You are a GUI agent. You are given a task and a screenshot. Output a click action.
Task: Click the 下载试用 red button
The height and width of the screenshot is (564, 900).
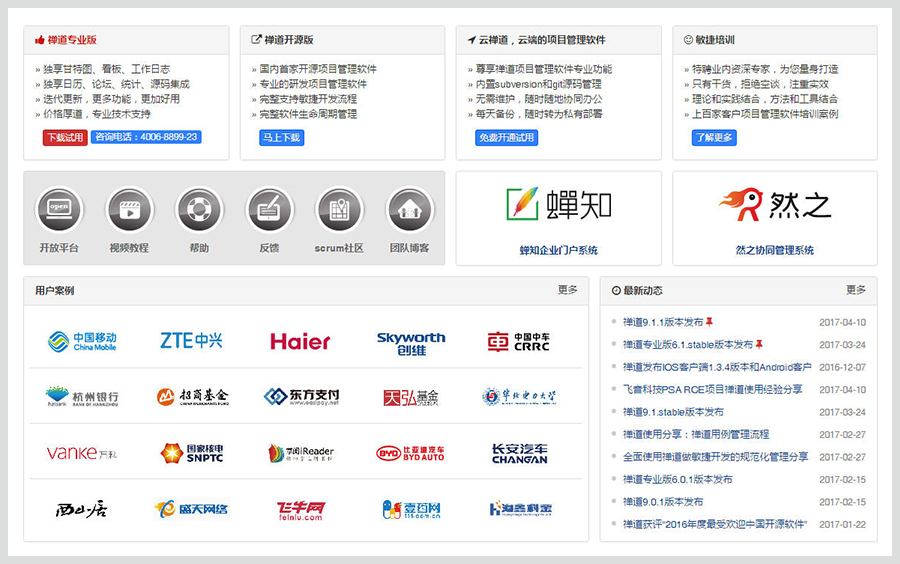pyautogui.click(x=65, y=138)
